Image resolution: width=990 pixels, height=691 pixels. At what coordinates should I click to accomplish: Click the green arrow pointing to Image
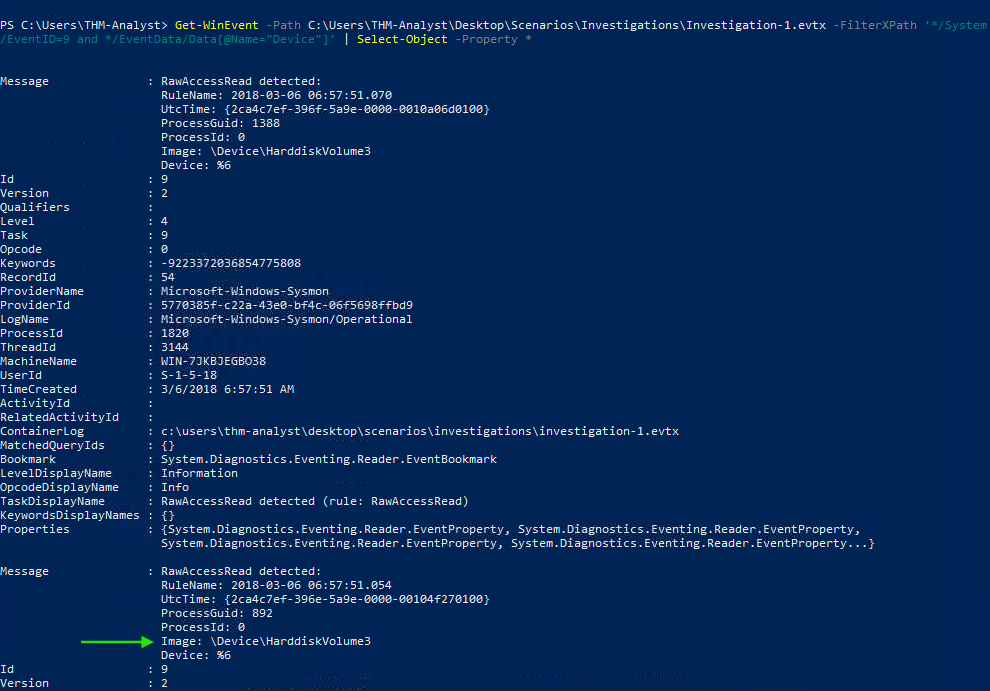click(117, 642)
